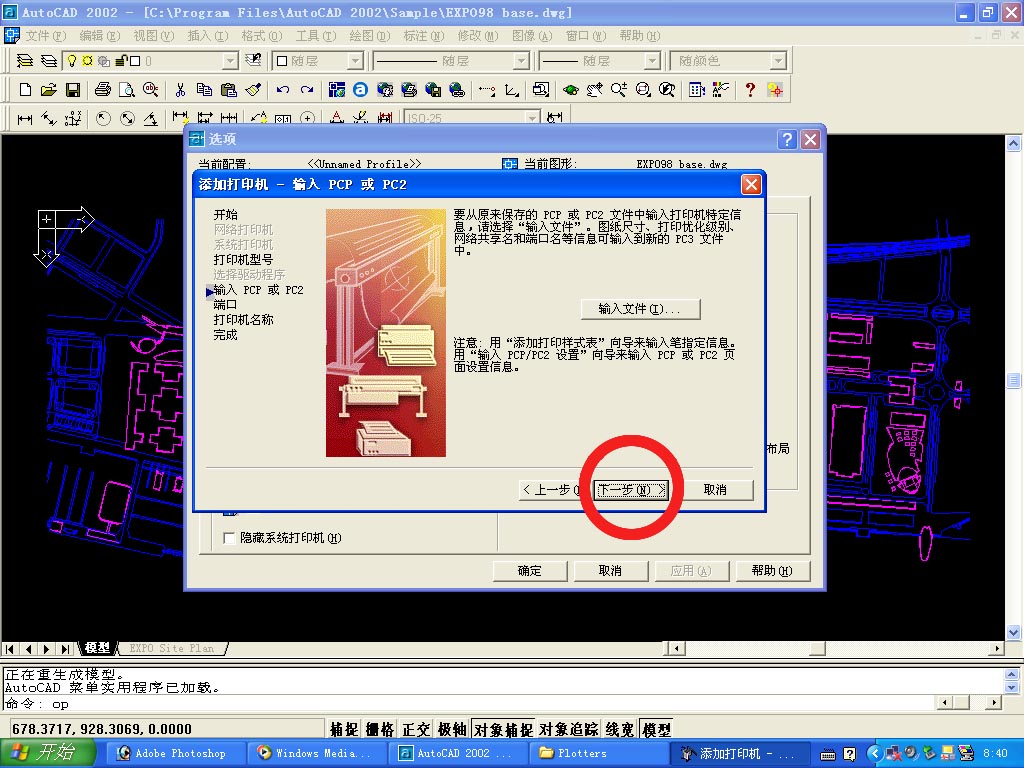
Task: Toggle 对象追踪 object tracking in status bar
Action: [x=568, y=729]
